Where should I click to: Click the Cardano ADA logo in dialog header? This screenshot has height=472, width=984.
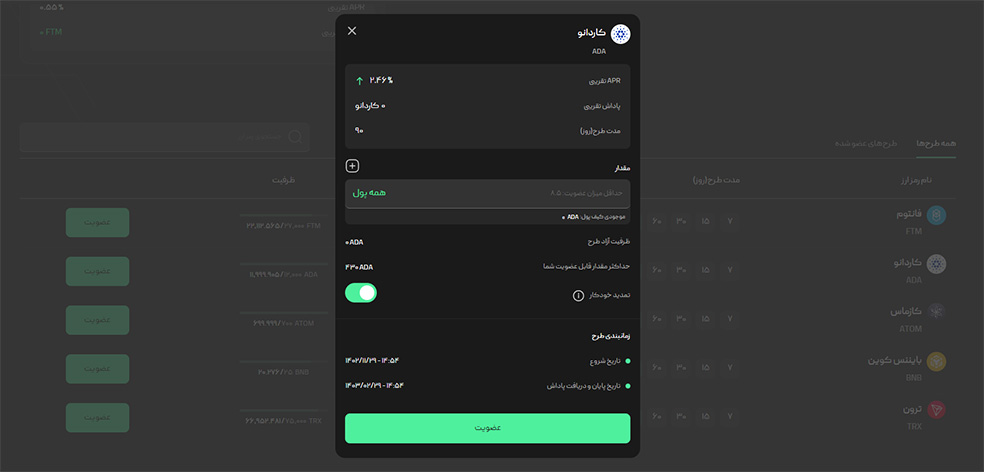[x=621, y=34]
